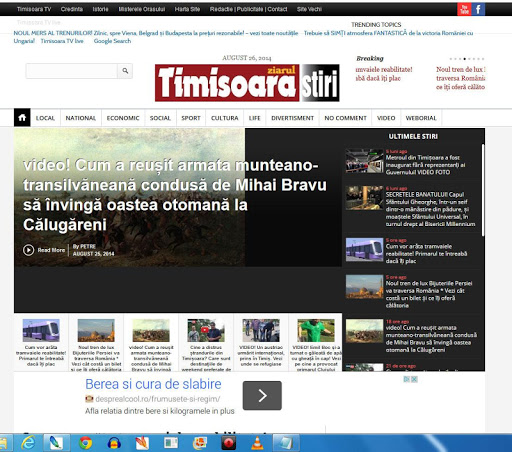Click the YouTube video thumbnail in carousel
512x452 pixels.
tap(206, 330)
